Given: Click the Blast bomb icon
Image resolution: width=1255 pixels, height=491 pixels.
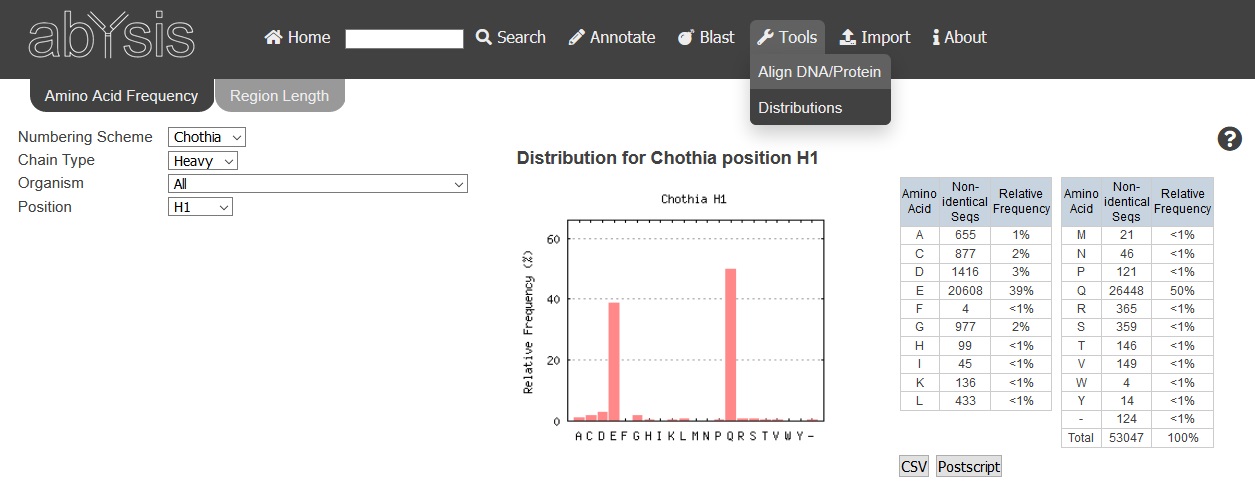Looking at the screenshot, I should tap(686, 37).
